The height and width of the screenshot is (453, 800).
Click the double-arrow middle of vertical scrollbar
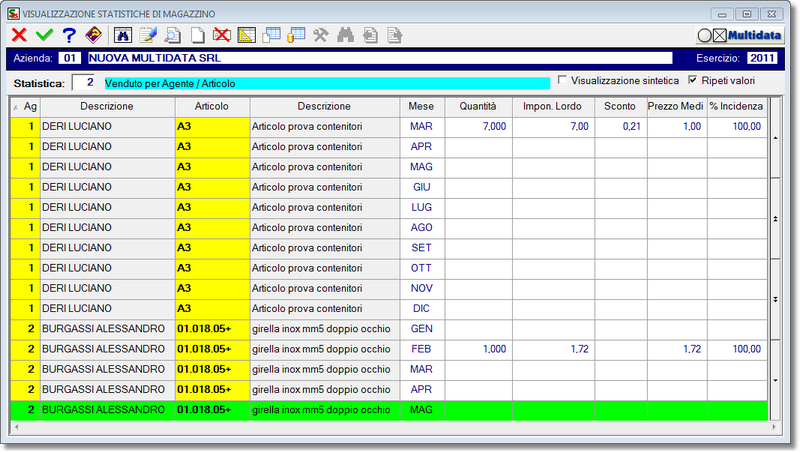(775, 219)
